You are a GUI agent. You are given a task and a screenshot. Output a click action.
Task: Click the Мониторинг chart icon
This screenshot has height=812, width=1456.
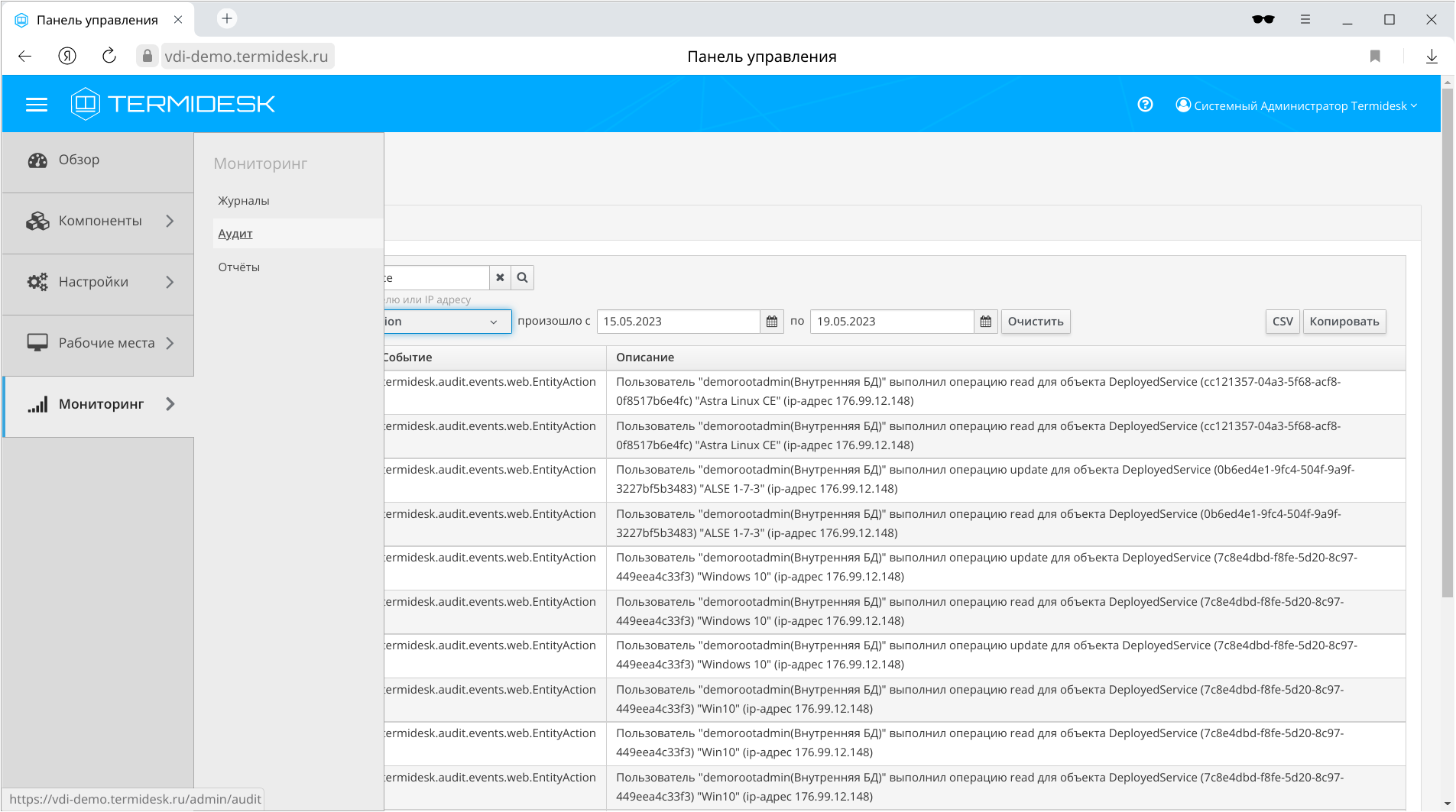click(x=37, y=404)
